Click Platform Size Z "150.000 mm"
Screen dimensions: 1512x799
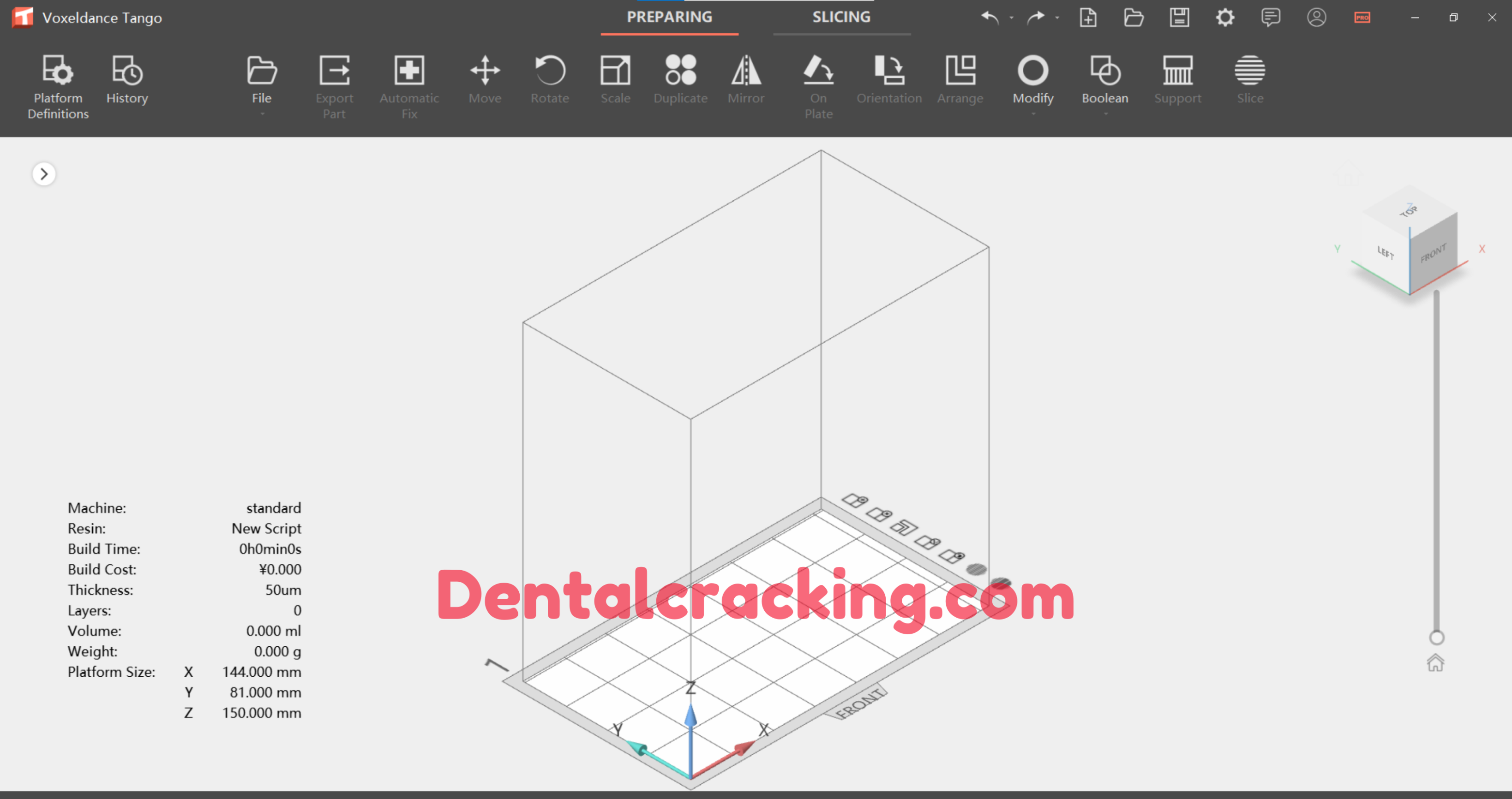pyautogui.click(x=262, y=713)
